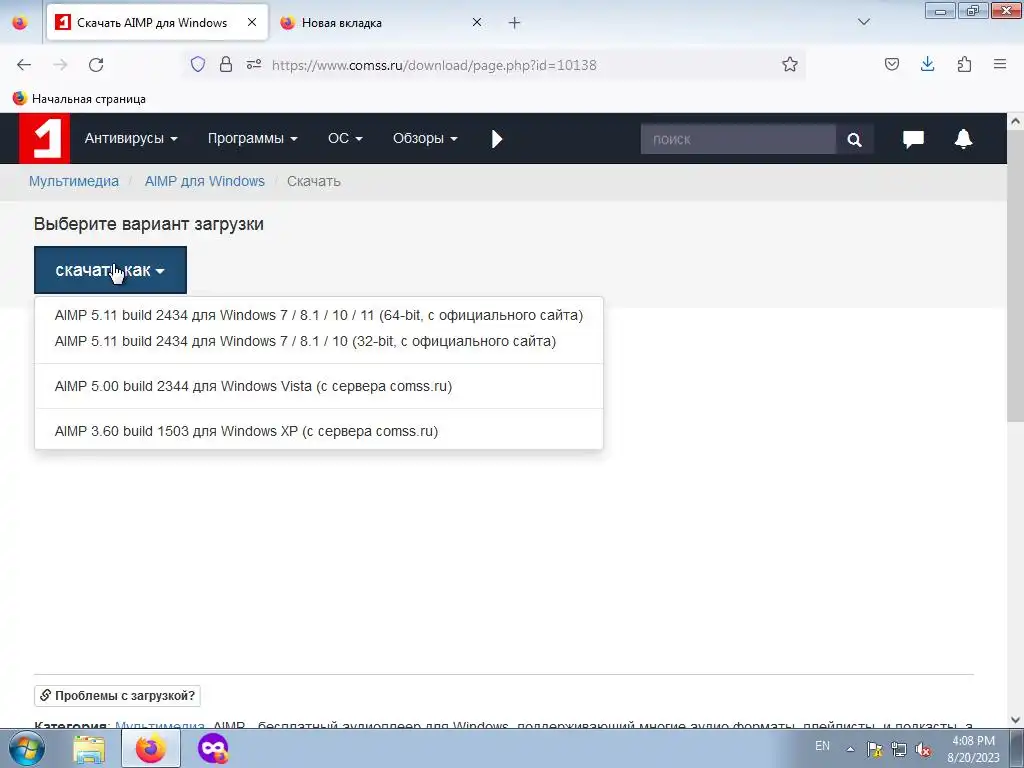Viewport: 1024px width, 768px height.
Task: Open Начальная страница bookmark
Action: tap(79, 99)
